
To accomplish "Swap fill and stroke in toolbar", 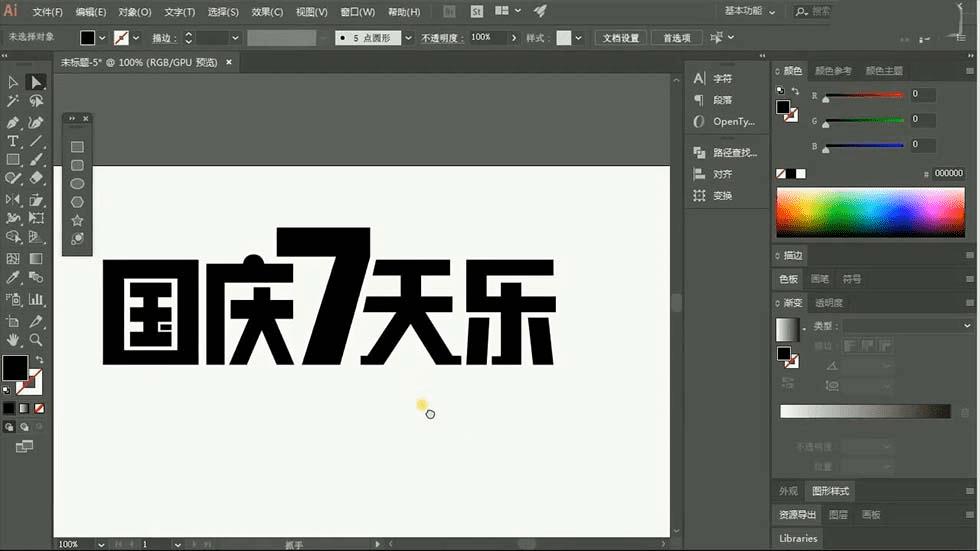I will [x=39, y=360].
